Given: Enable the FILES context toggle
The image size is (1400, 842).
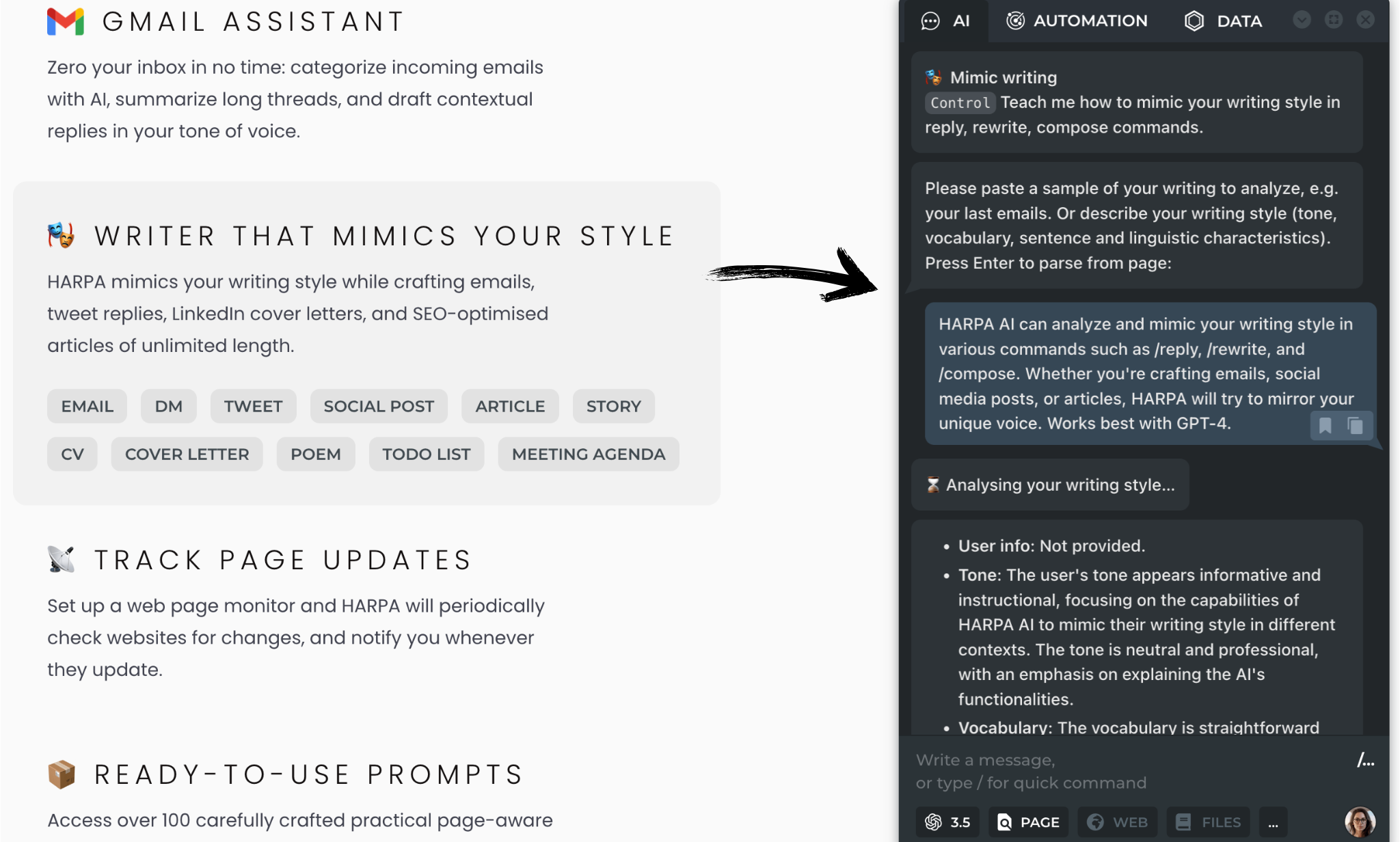Looking at the screenshot, I should (1209, 822).
